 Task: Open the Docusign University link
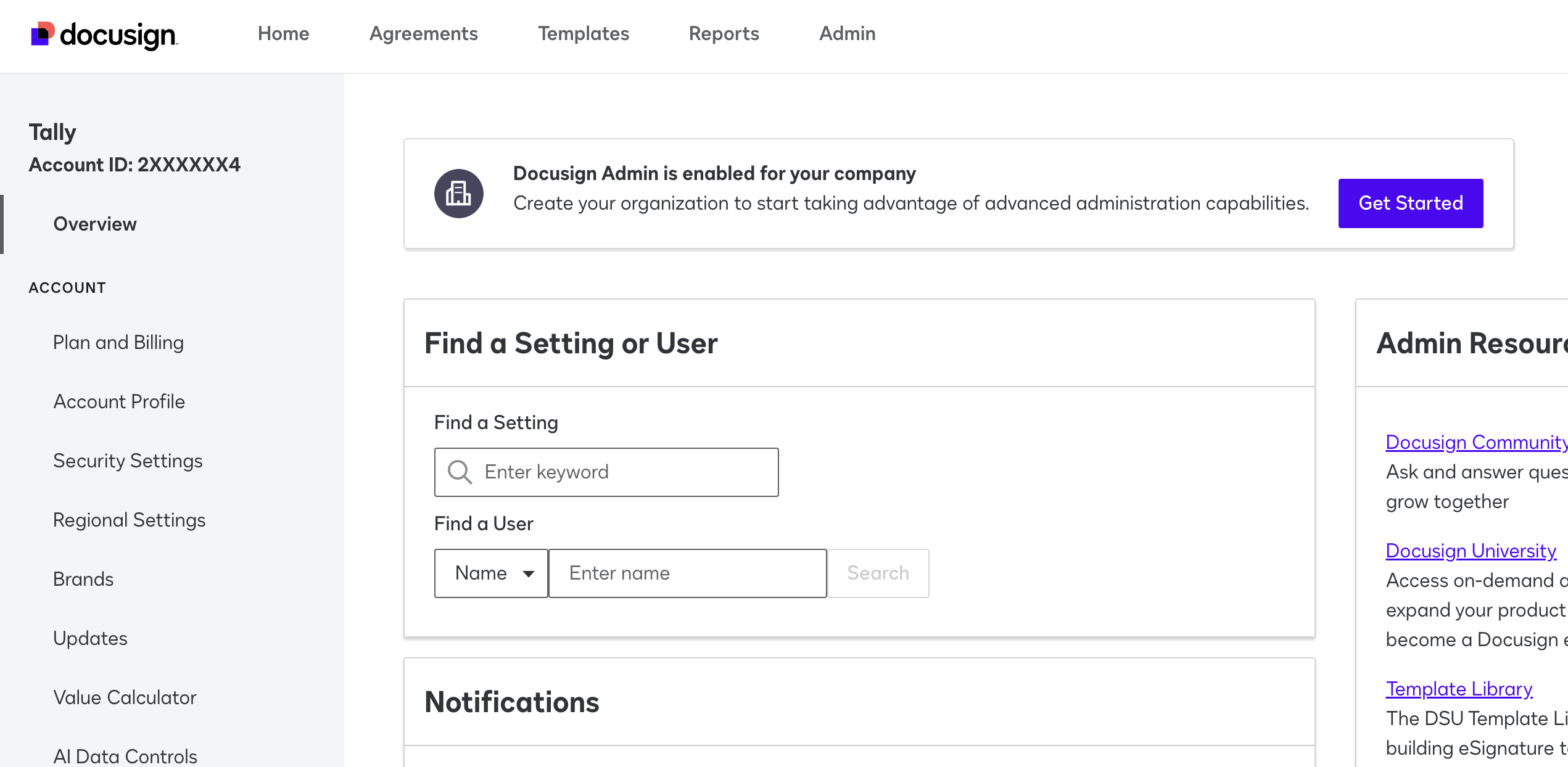click(x=1471, y=551)
